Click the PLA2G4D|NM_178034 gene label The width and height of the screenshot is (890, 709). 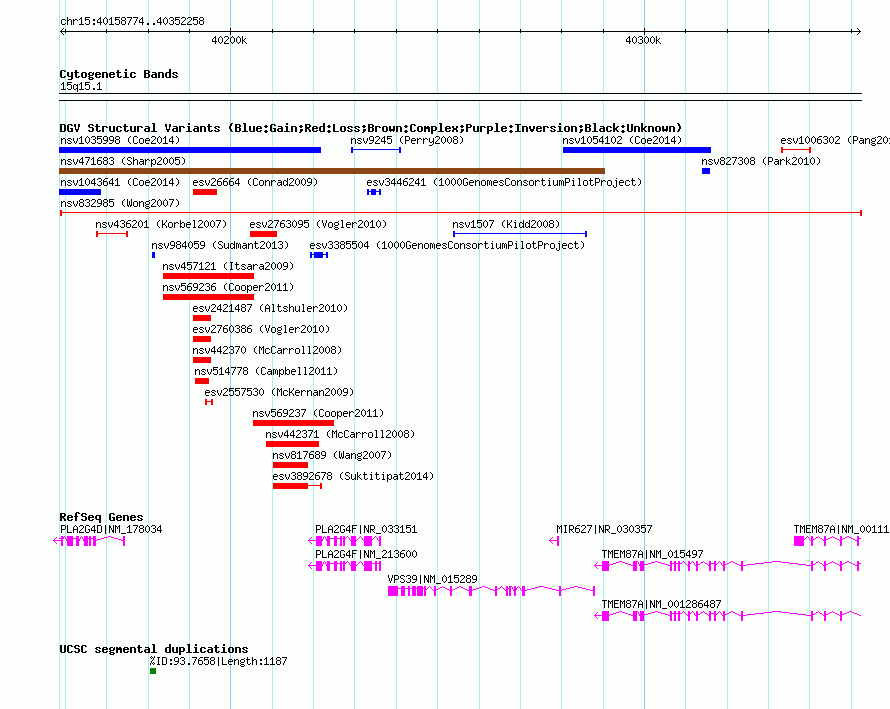point(111,530)
